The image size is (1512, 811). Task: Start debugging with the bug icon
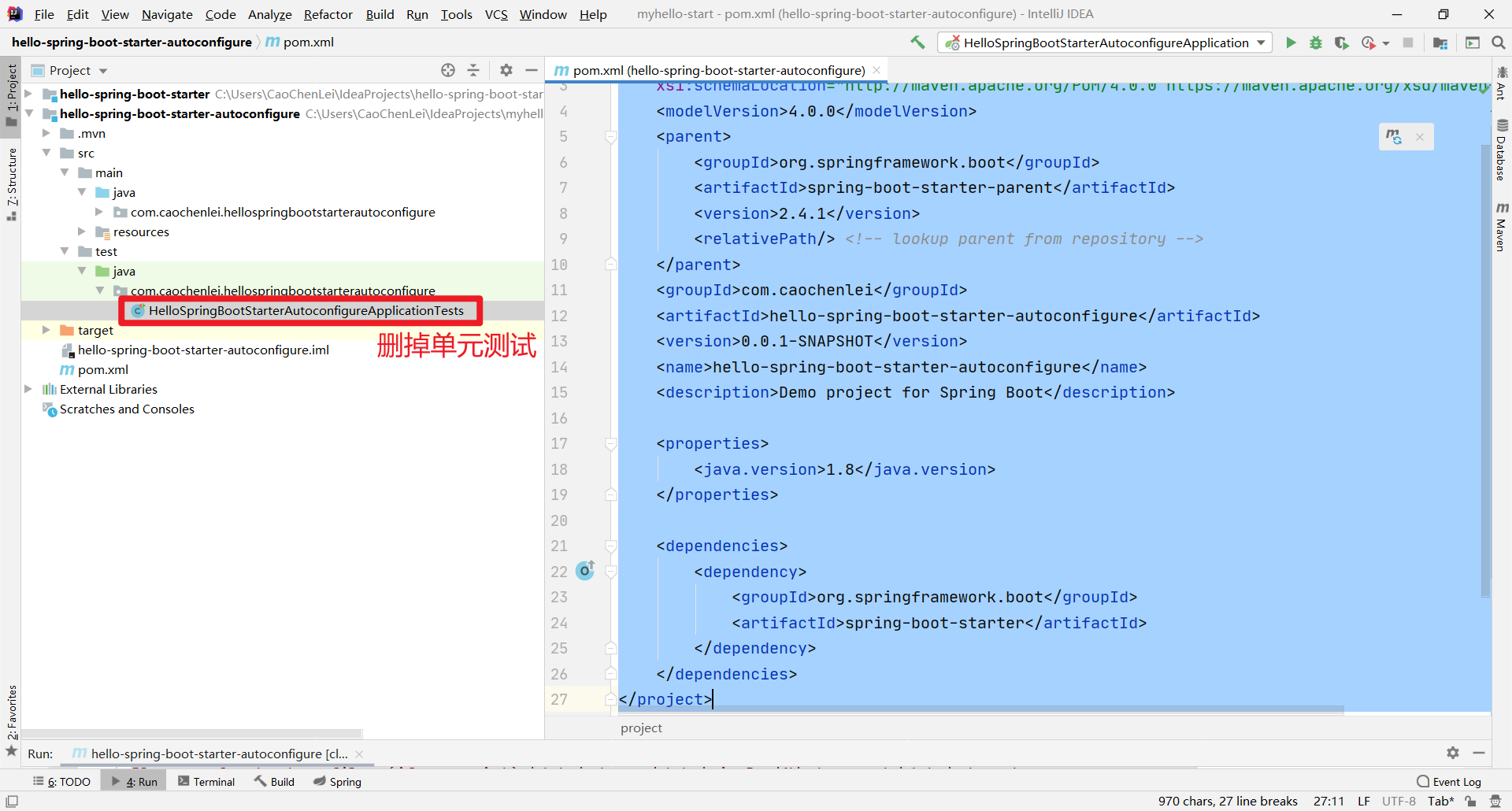[x=1316, y=43]
